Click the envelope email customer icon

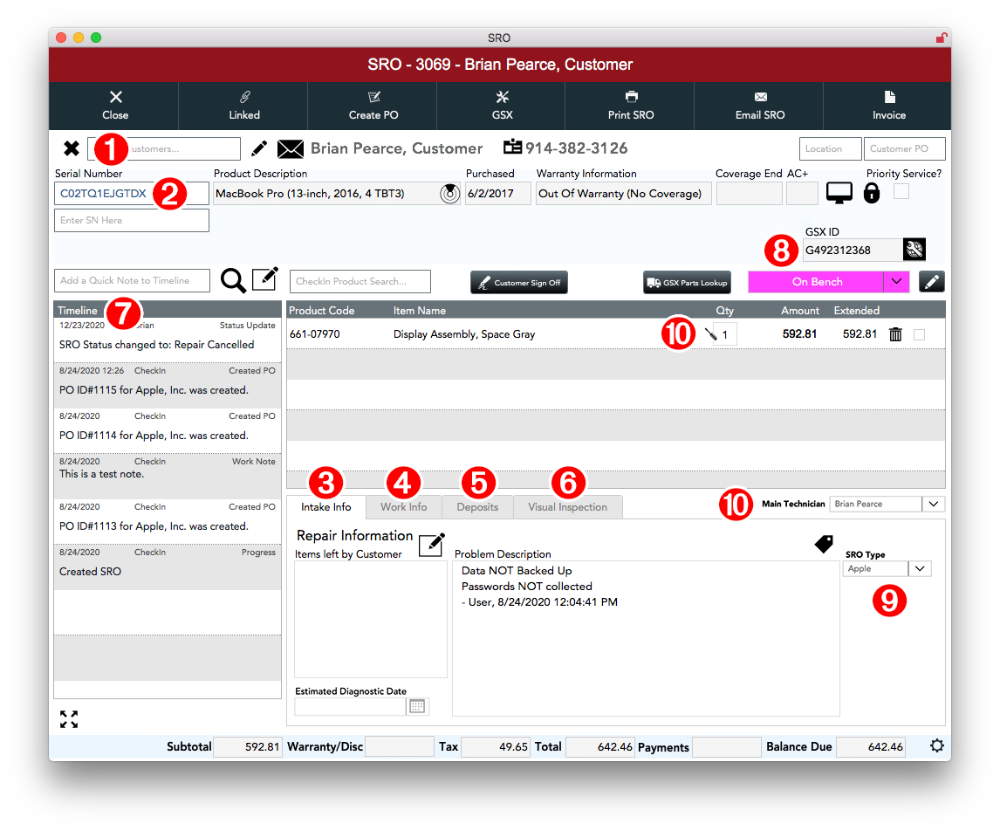point(290,149)
